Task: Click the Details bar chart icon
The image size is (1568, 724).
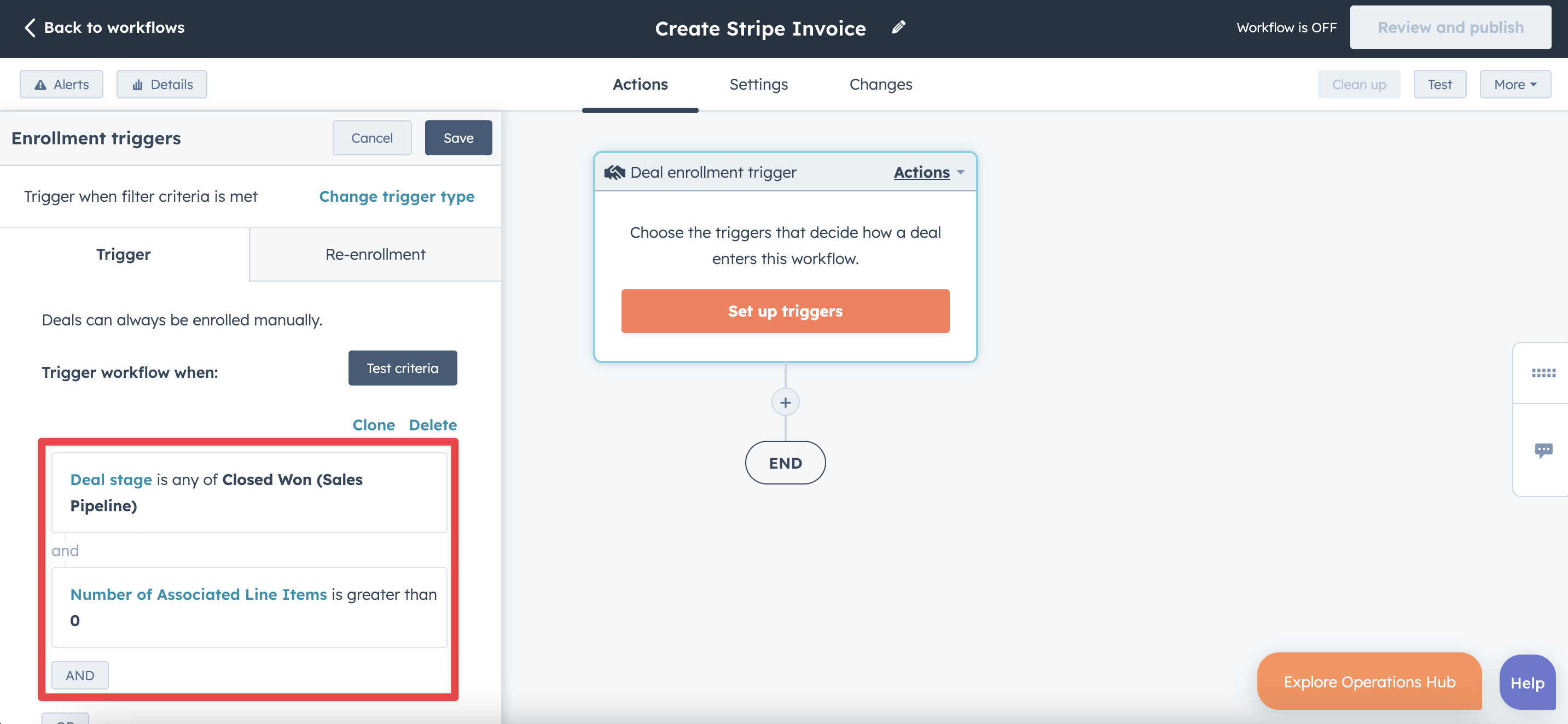Action: [138, 85]
